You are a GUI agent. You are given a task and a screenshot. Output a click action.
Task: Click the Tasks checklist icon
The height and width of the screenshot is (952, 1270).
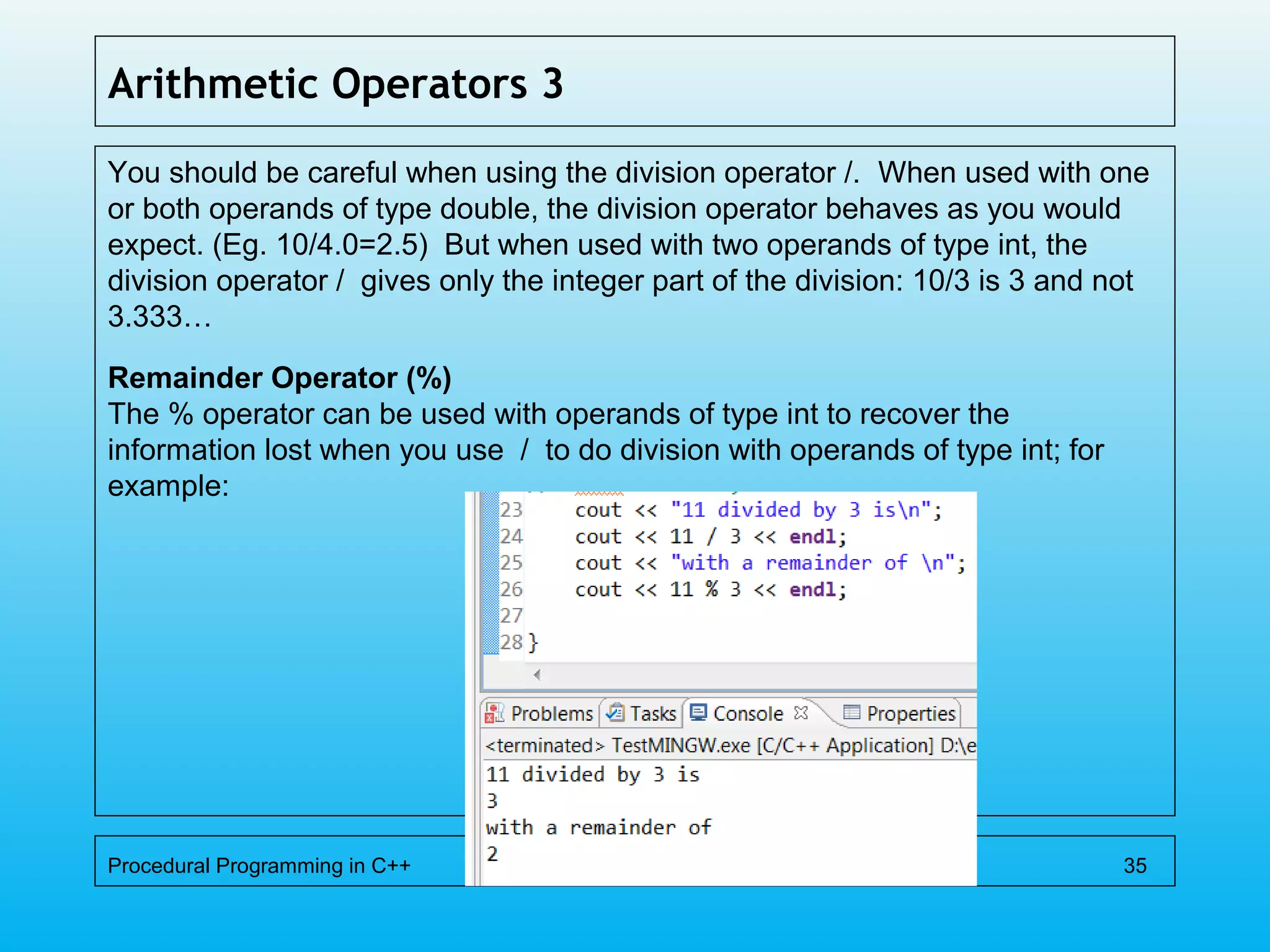(x=615, y=713)
